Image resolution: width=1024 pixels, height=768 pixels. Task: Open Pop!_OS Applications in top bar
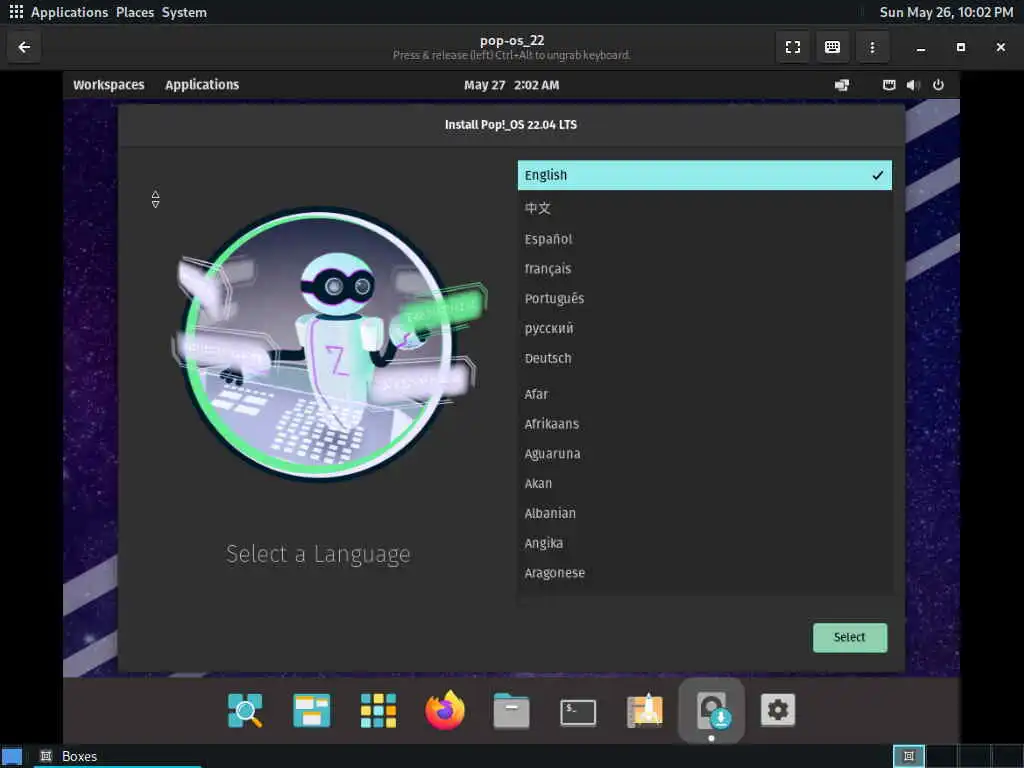pyautogui.click(x=202, y=85)
